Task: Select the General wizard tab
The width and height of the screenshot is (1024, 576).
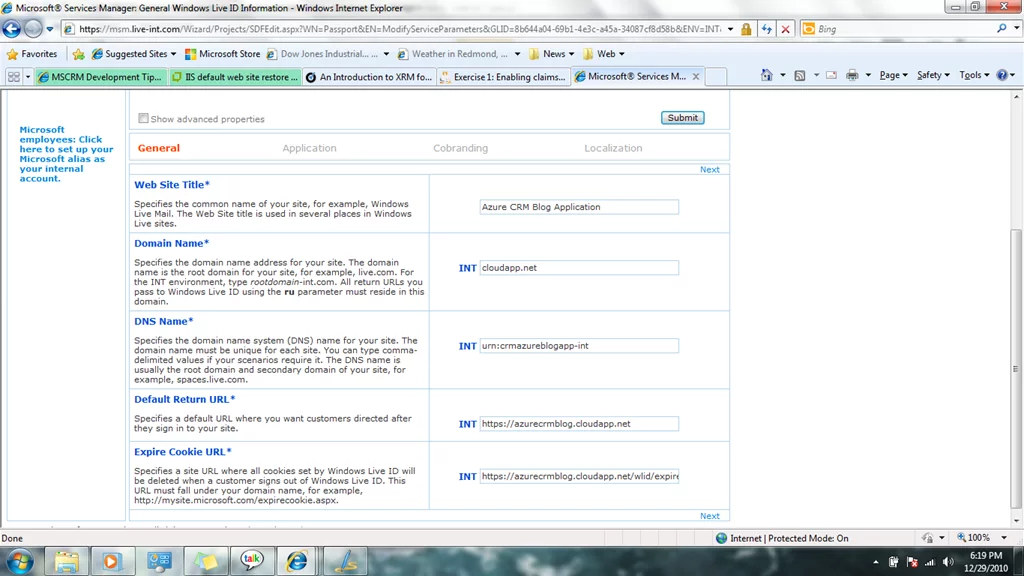Action: click(159, 148)
